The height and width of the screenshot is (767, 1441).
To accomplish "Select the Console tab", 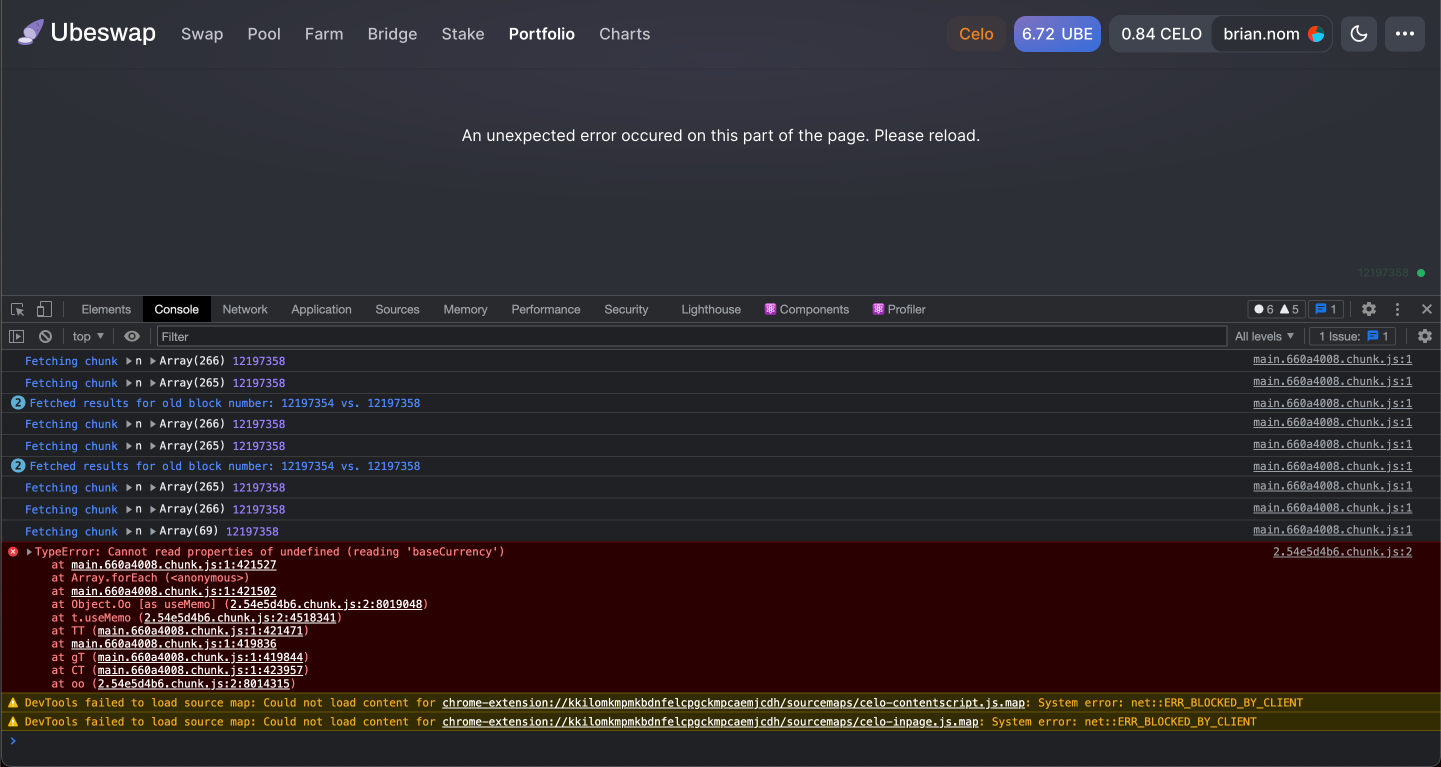I will pyautogui.click(x=177, y=309).
